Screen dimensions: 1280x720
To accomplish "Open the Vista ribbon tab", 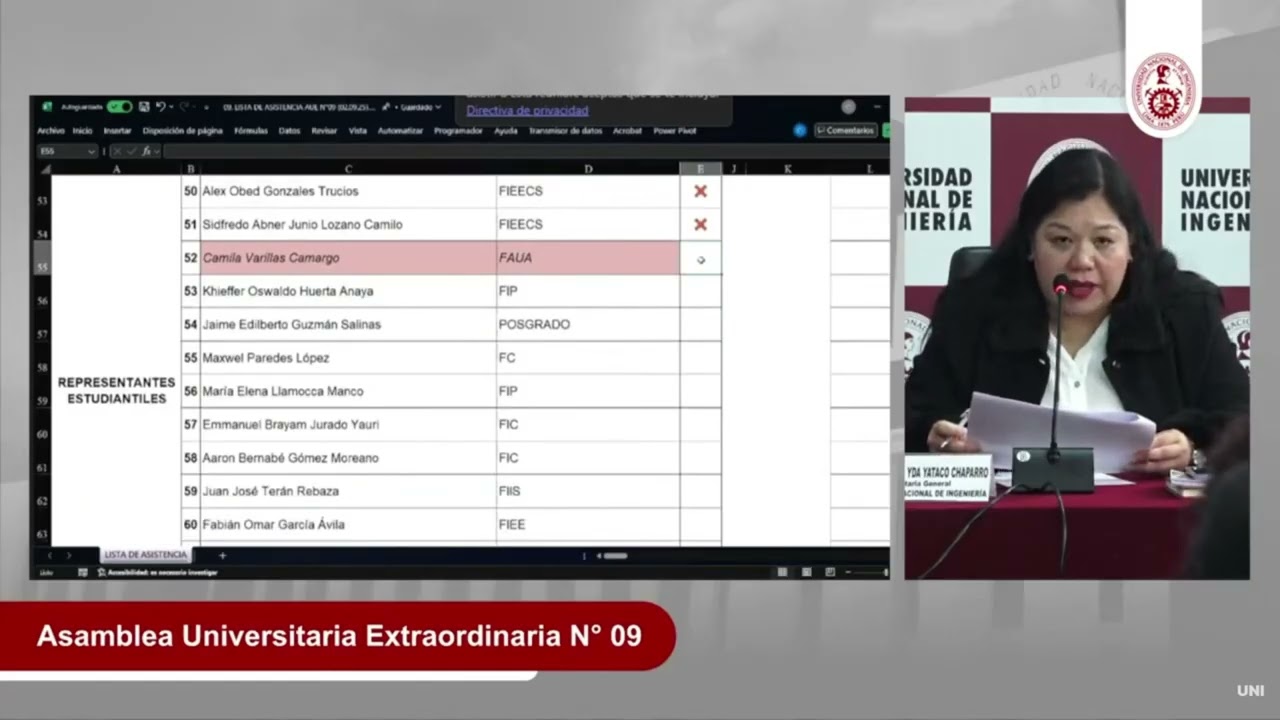I will pyautogui.click(x=357, y=131).
